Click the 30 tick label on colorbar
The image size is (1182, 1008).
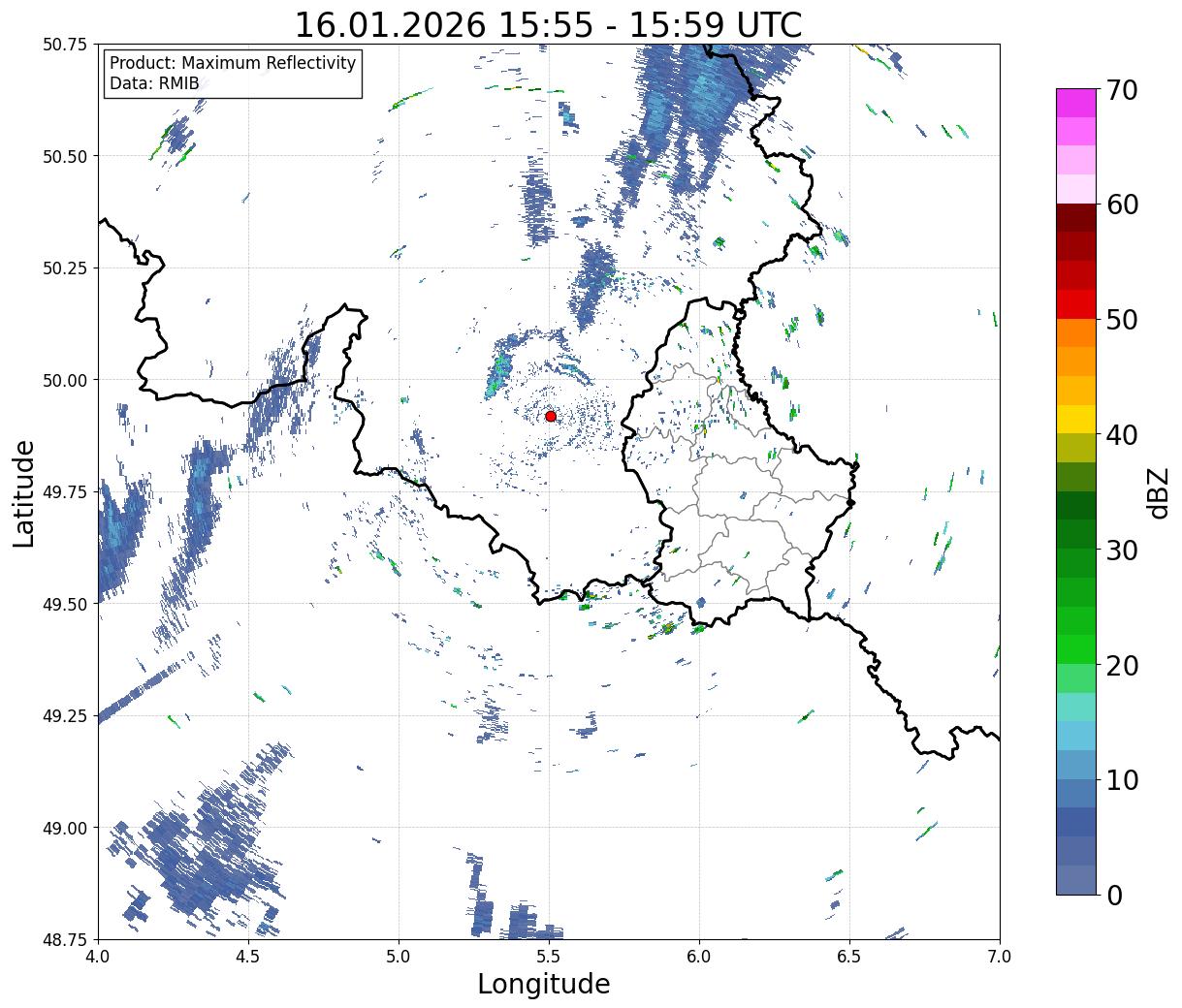[1122, 550]
